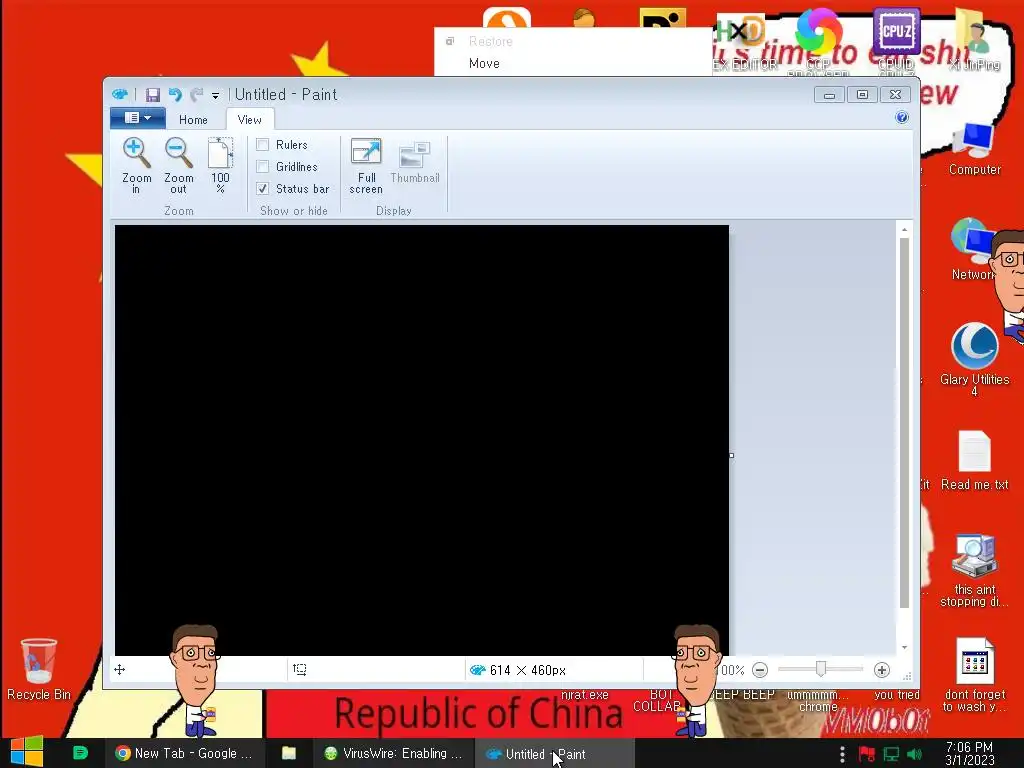Choose Move from the context menu
1024x768 pixels.
[x=484, y=63]
